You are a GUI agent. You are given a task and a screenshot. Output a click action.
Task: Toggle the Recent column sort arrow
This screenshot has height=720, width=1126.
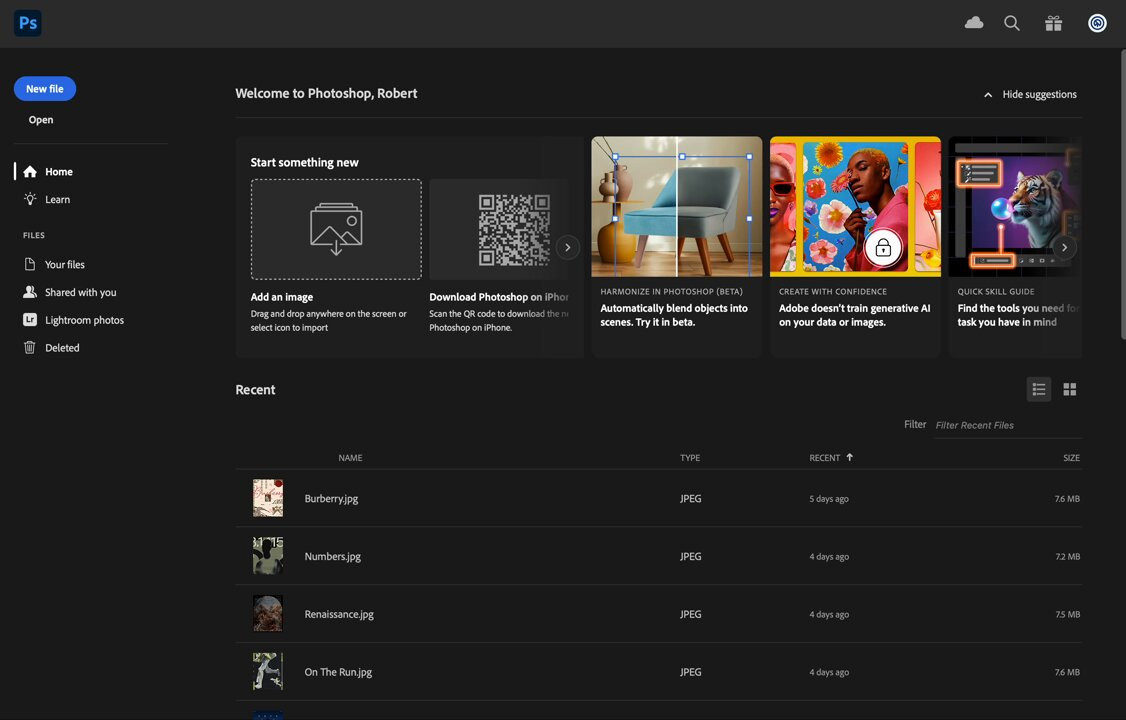click(850, 457)
